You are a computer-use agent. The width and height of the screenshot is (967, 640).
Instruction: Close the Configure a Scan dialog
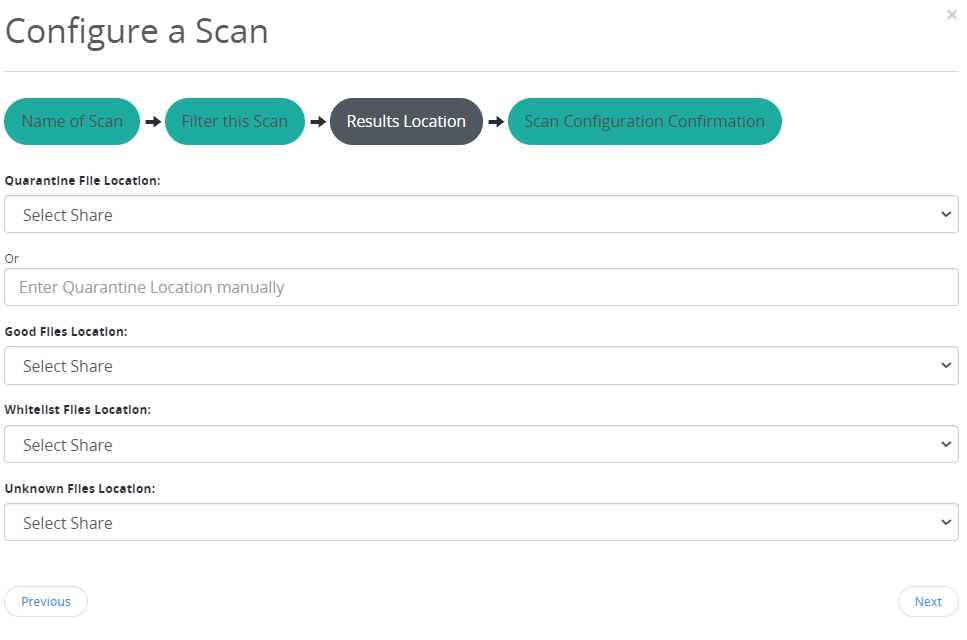(952, 15)
